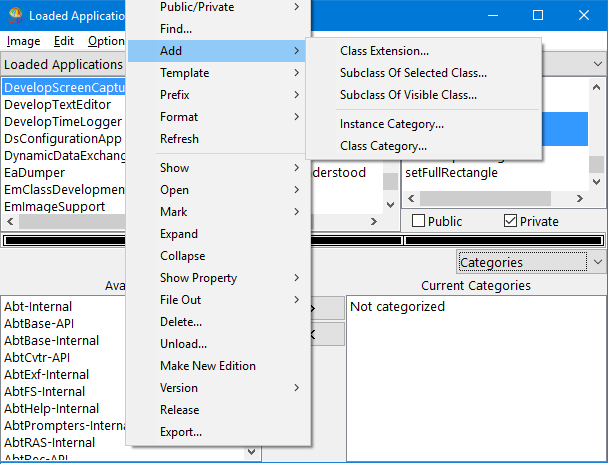This screenshot has height=464, width=609.
Task: Select Make New Edition menu item
Action: click(x=207, y=366)
